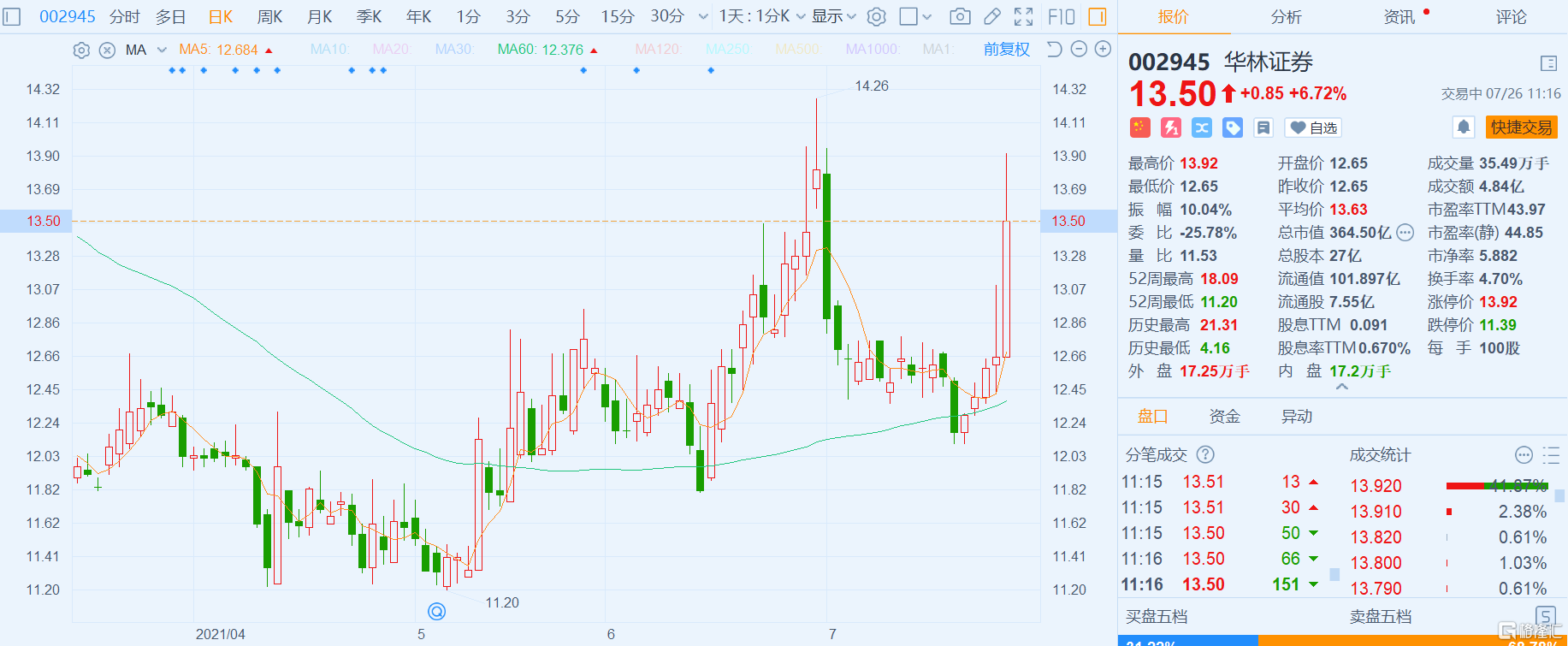Click the circular marker icon below chart
The width and height of the screenshot is (1568, 646).
click(436, 611)
